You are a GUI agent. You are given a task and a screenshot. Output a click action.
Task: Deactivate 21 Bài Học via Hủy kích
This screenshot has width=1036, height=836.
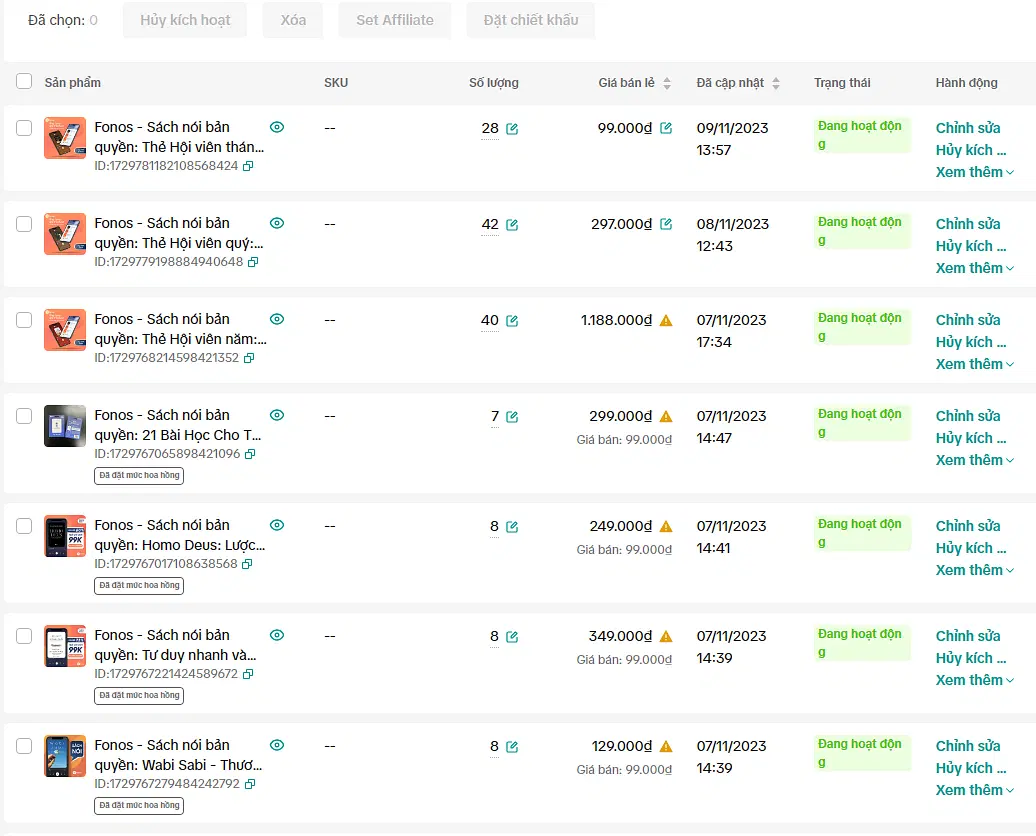click(971, 438)
